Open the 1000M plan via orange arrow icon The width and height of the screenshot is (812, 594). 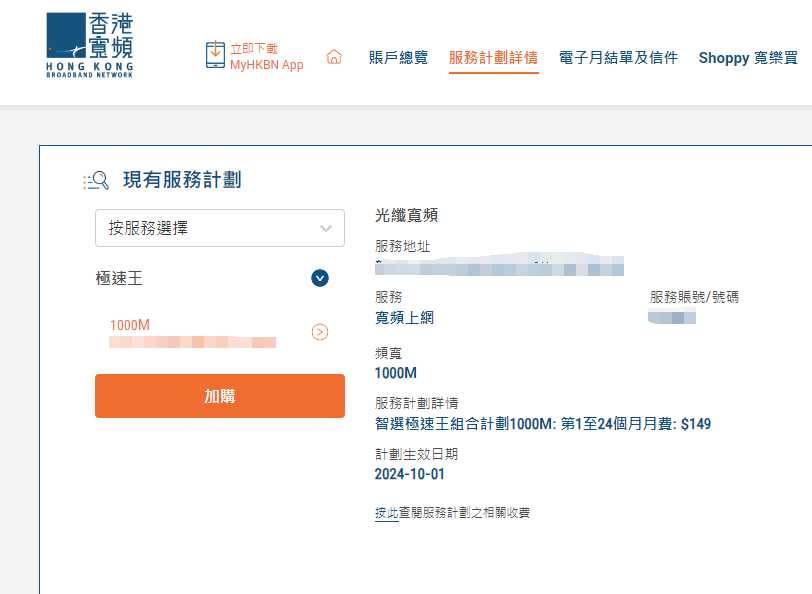pos(320,332)
